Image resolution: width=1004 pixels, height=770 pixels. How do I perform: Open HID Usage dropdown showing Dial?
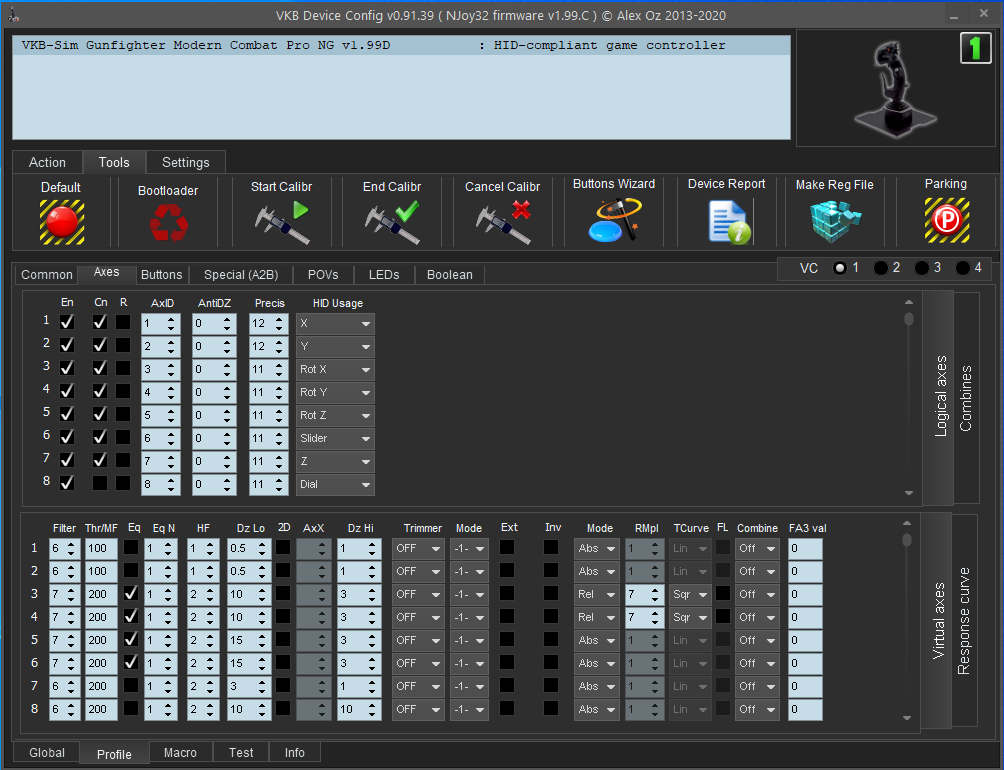[x=335, y=485]
